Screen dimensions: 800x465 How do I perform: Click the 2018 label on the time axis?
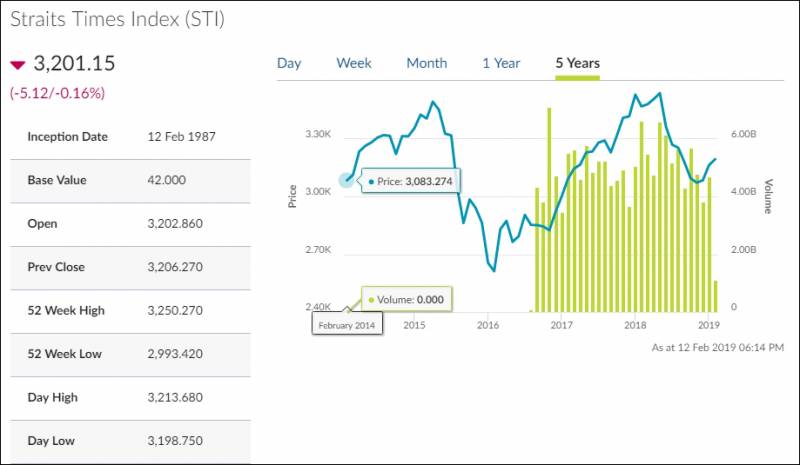pos(634,325)
